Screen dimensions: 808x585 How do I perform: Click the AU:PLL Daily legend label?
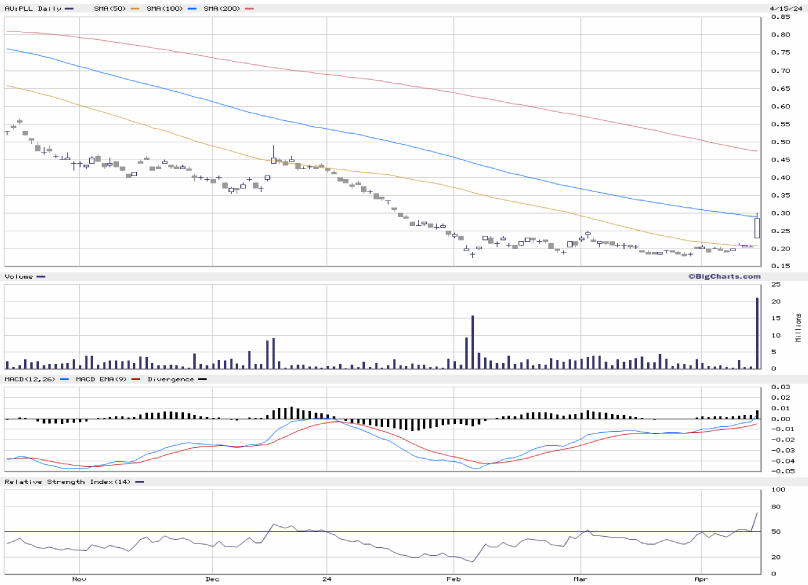(30, 8)
